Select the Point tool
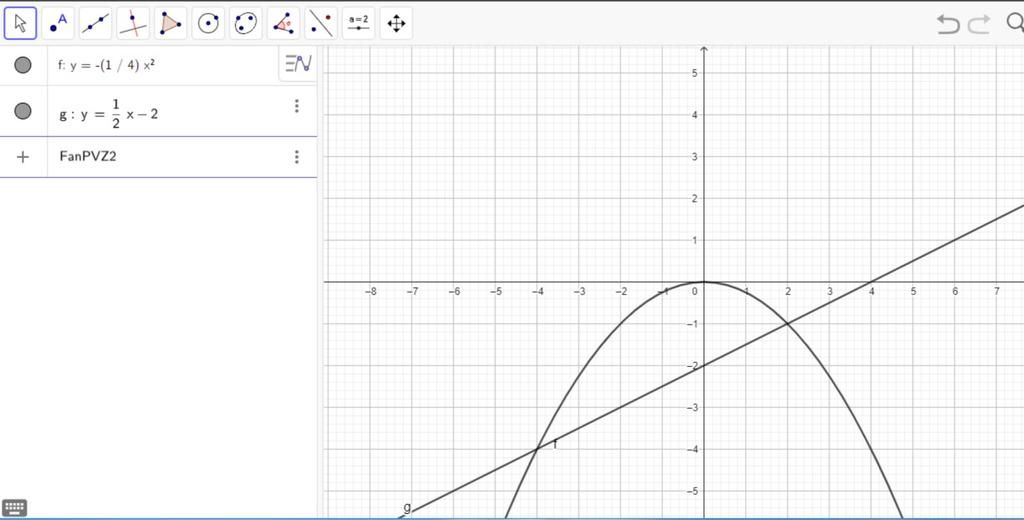This screenshot has width=1024, height=520. pos(58,22)
